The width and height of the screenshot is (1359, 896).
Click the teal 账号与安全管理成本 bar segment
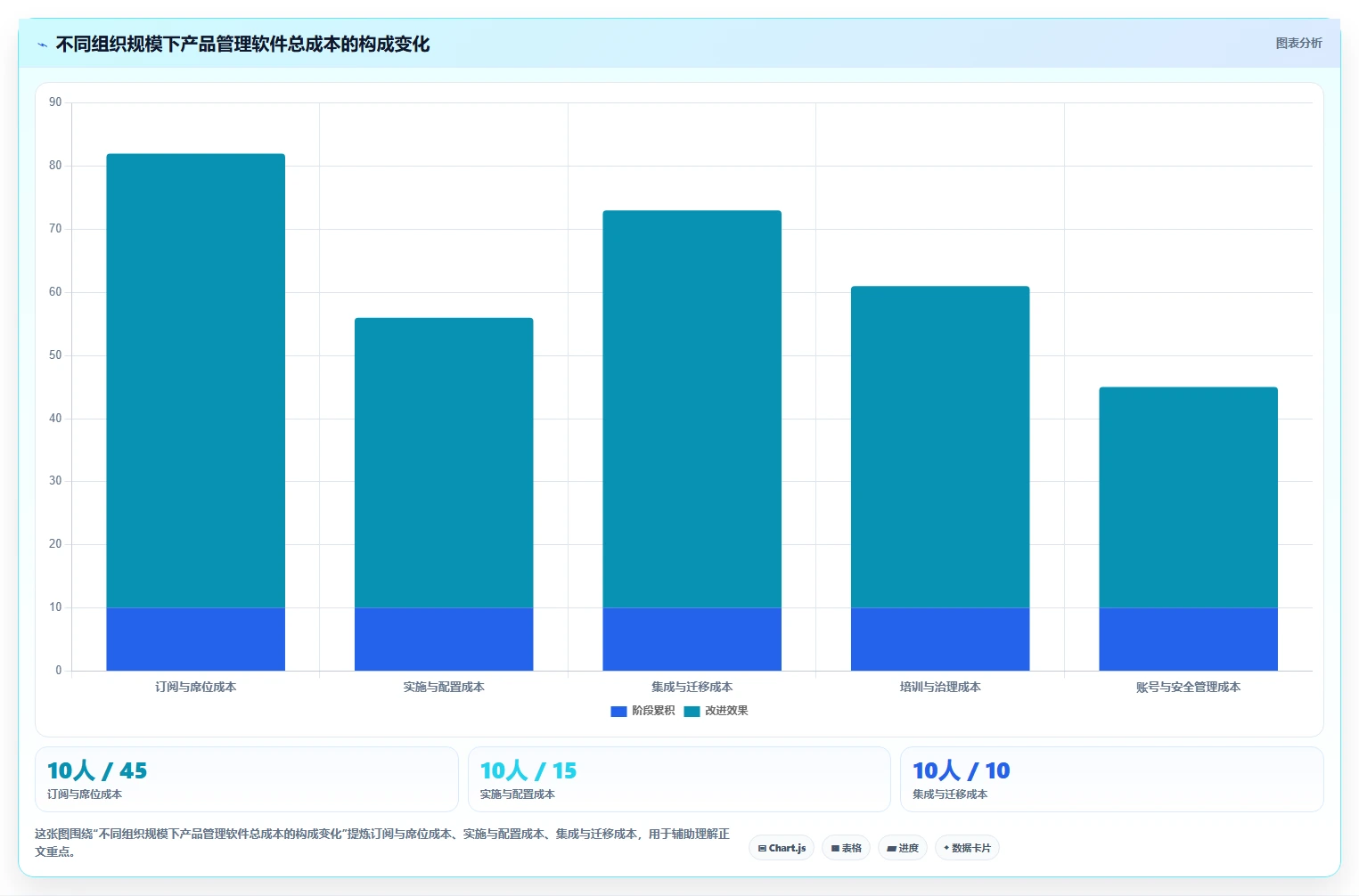point(1189,497)
